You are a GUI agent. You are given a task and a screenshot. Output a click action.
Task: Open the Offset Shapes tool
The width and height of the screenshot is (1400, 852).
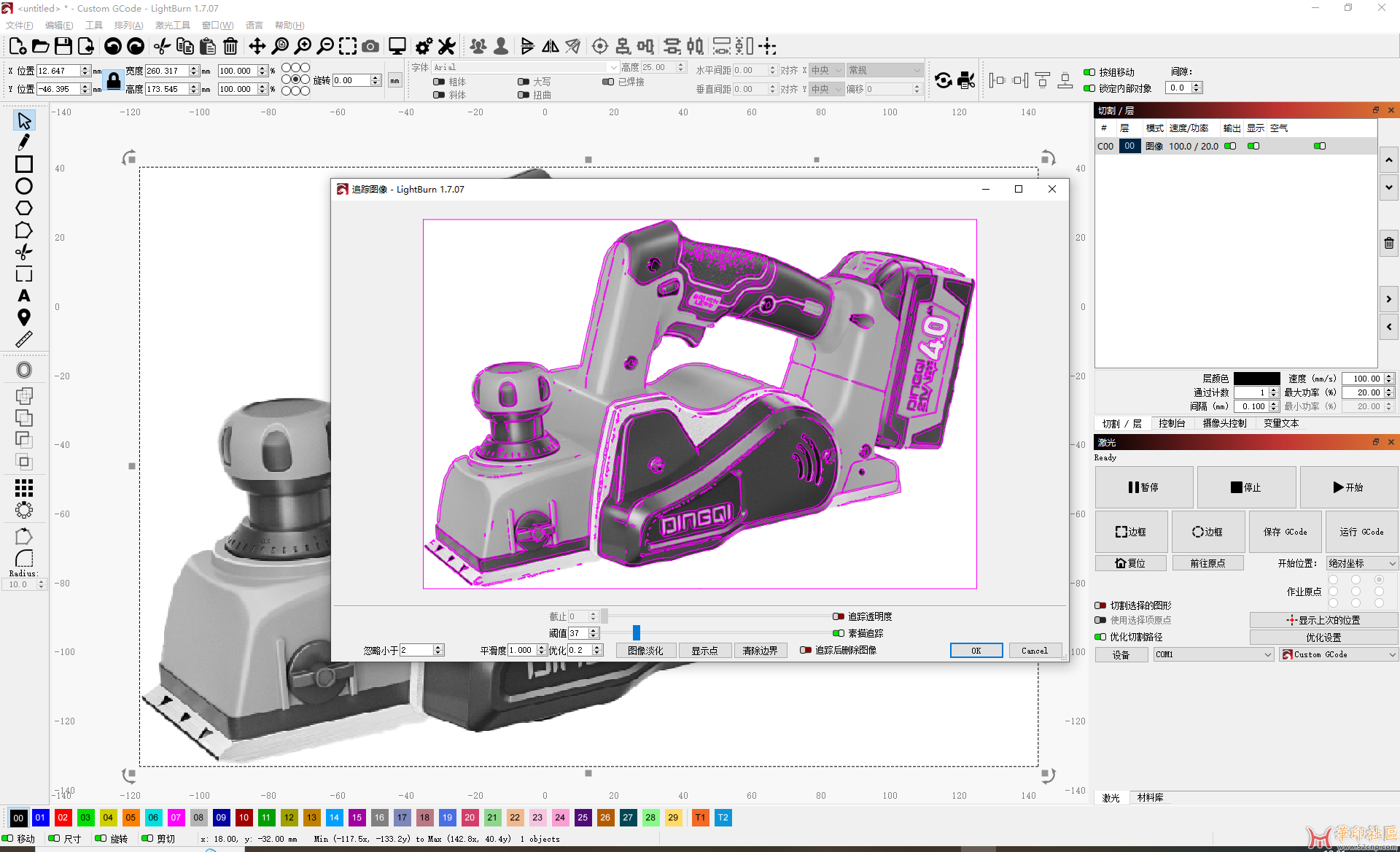(24, 370)
